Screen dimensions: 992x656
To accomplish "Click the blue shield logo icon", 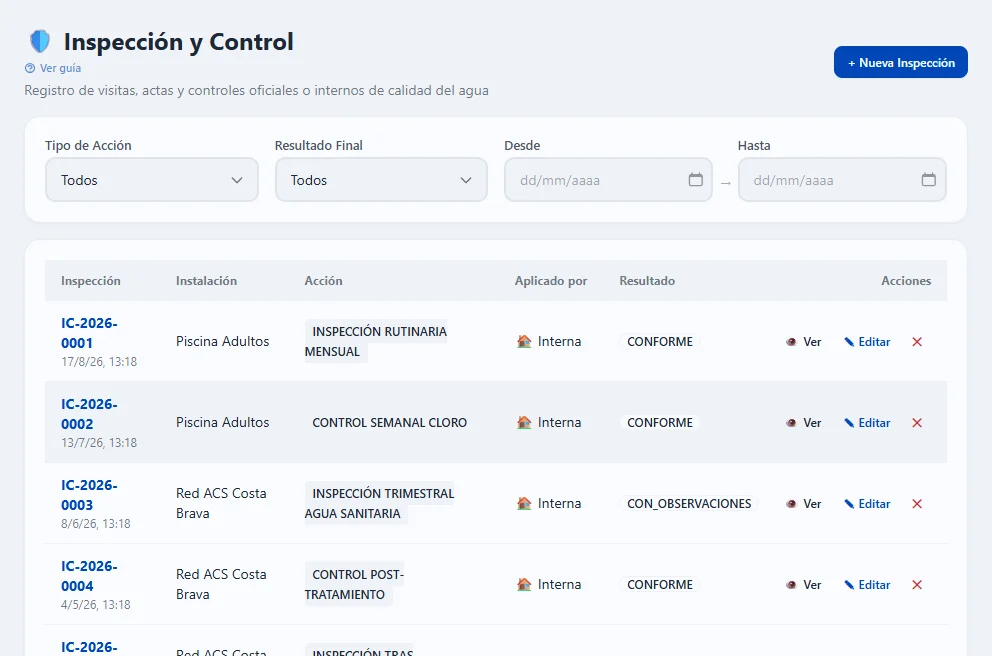I will (40, 42).
